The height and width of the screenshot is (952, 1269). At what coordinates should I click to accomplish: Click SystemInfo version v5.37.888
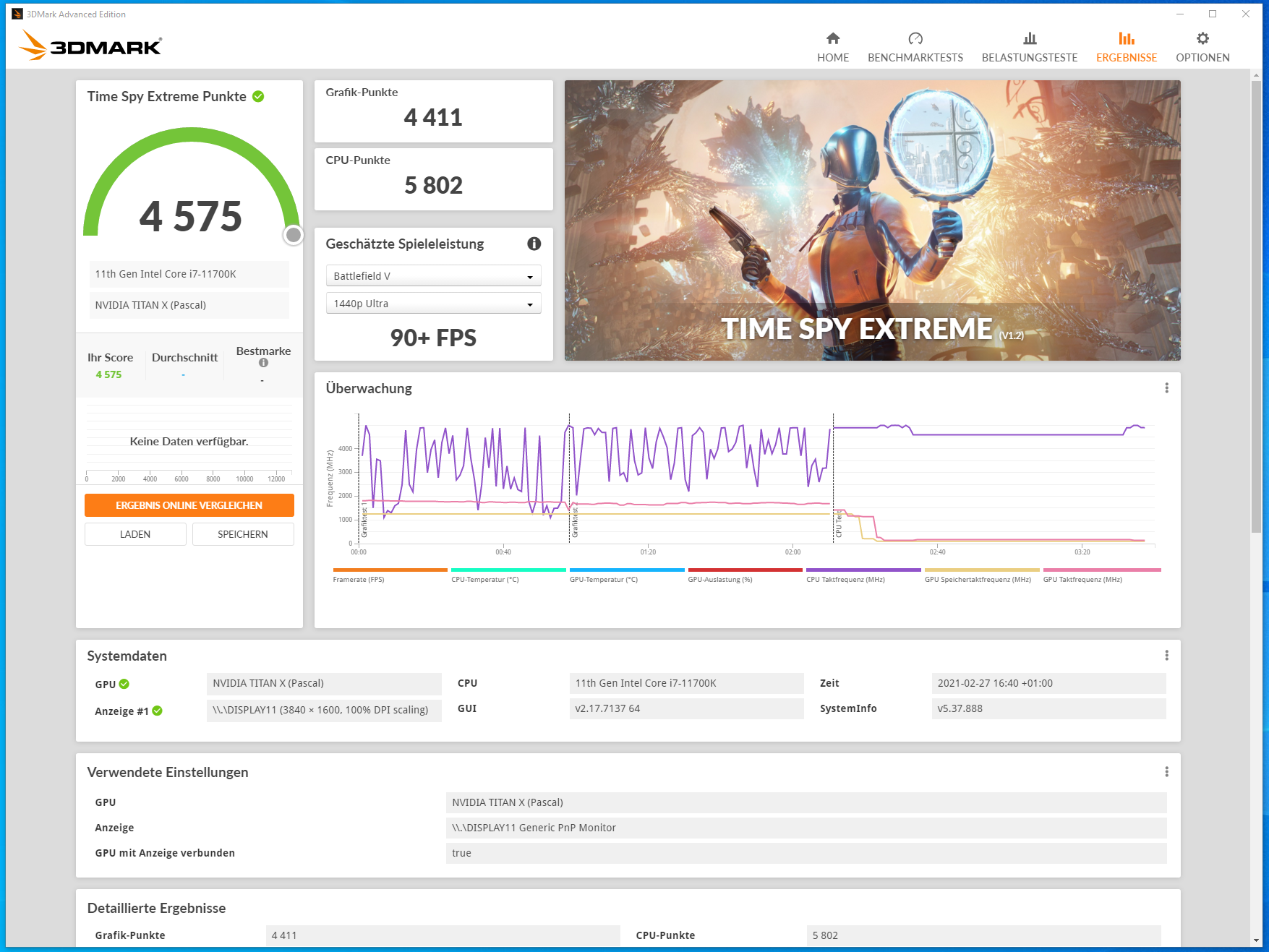tap(1048, 708)
